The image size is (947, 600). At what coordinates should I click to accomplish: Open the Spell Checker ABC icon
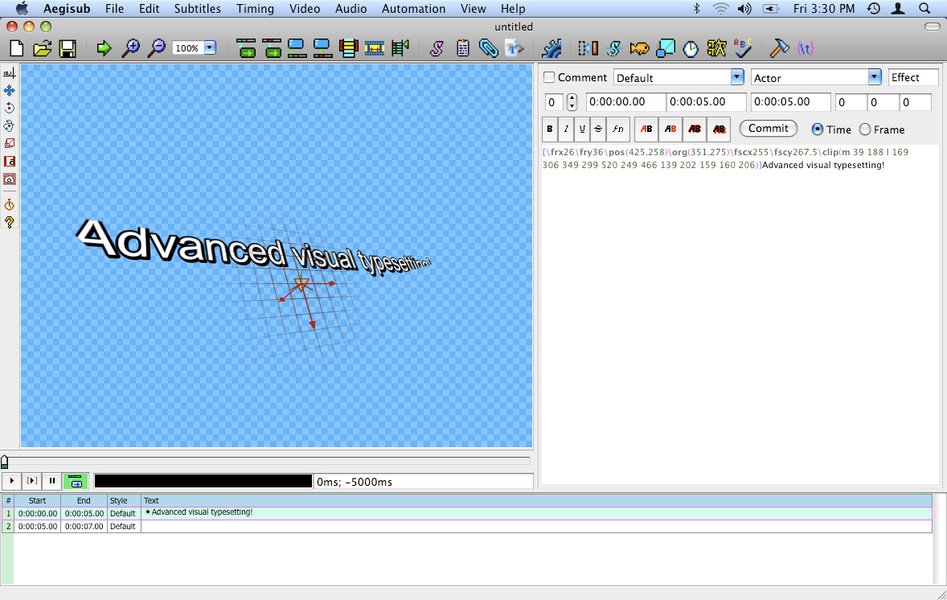pos(741,48)
